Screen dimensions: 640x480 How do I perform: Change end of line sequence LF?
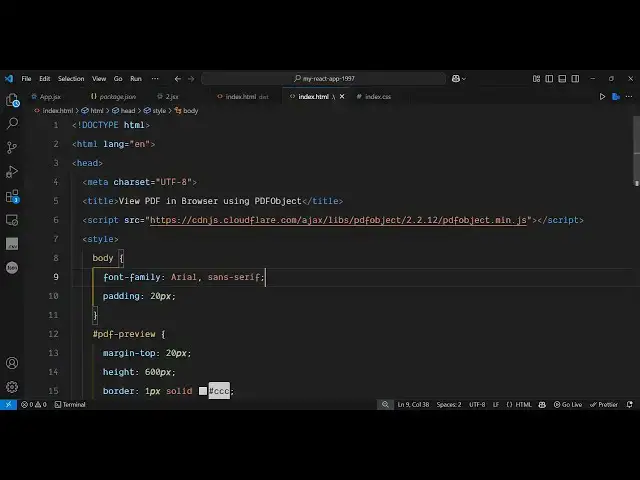tap(496, 404)
